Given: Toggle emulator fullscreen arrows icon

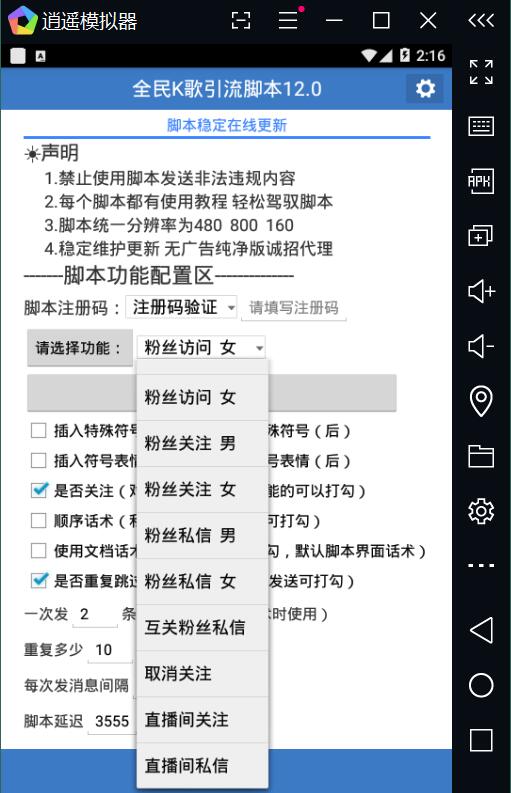Looking at the screenshot, I should (x=481, y=72).
